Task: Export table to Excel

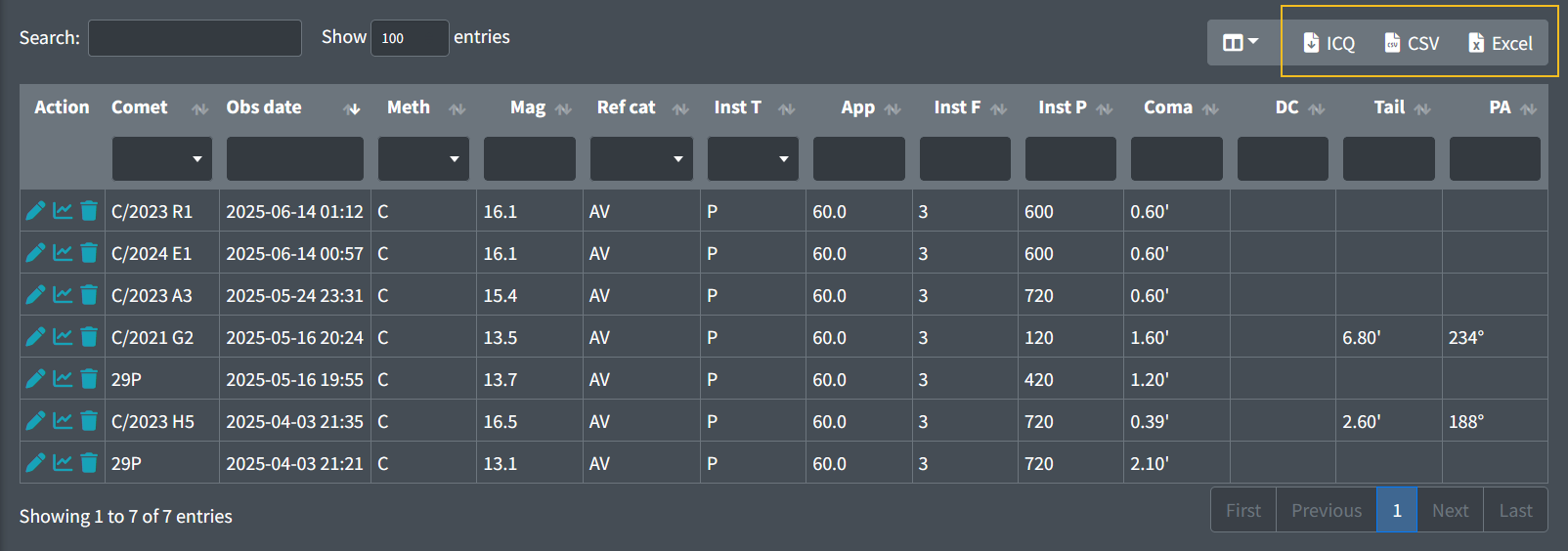Action: (x=1501, y=43)
